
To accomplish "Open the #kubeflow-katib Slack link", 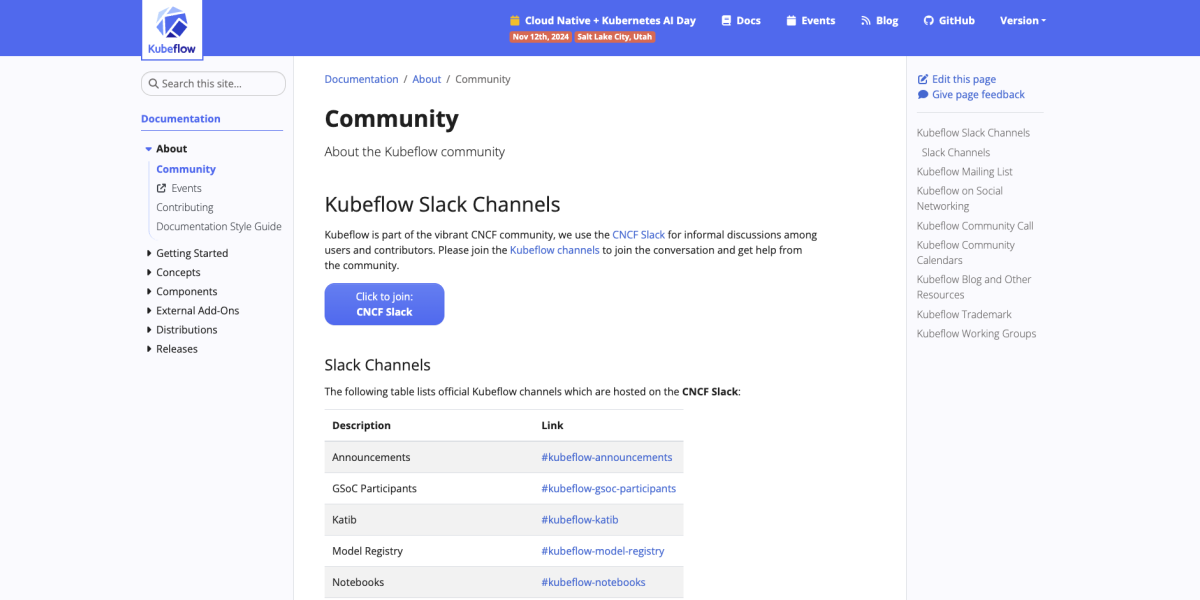I will pos(580,519).
